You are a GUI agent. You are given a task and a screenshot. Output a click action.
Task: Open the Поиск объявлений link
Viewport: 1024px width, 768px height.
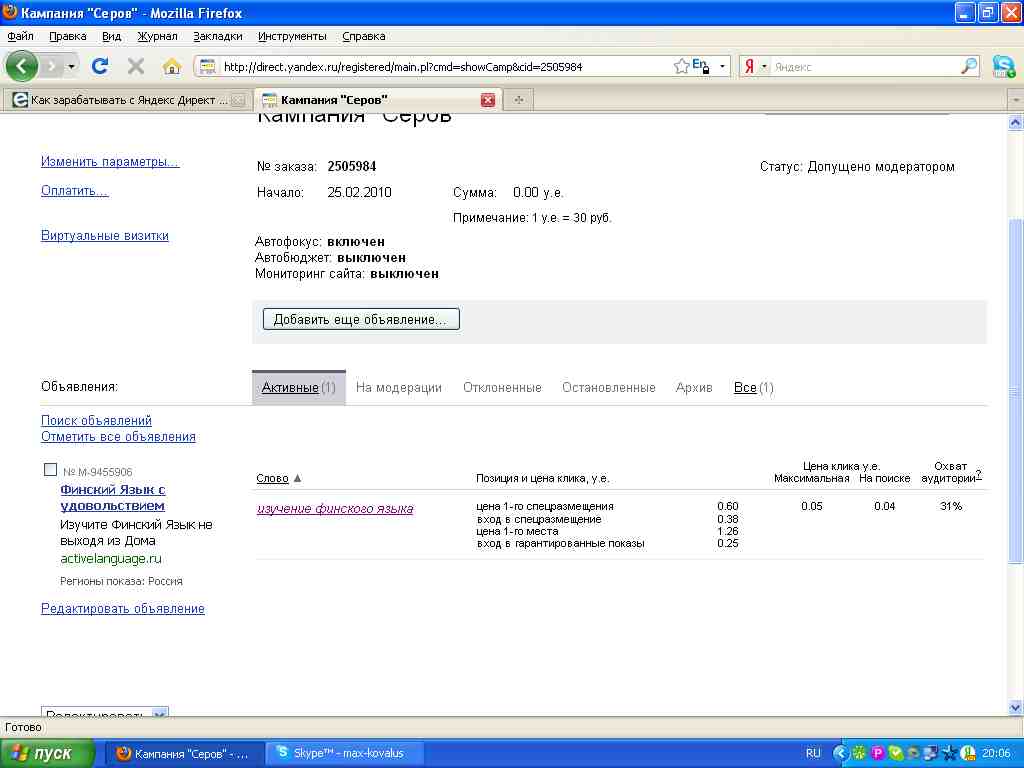[96, 421]
